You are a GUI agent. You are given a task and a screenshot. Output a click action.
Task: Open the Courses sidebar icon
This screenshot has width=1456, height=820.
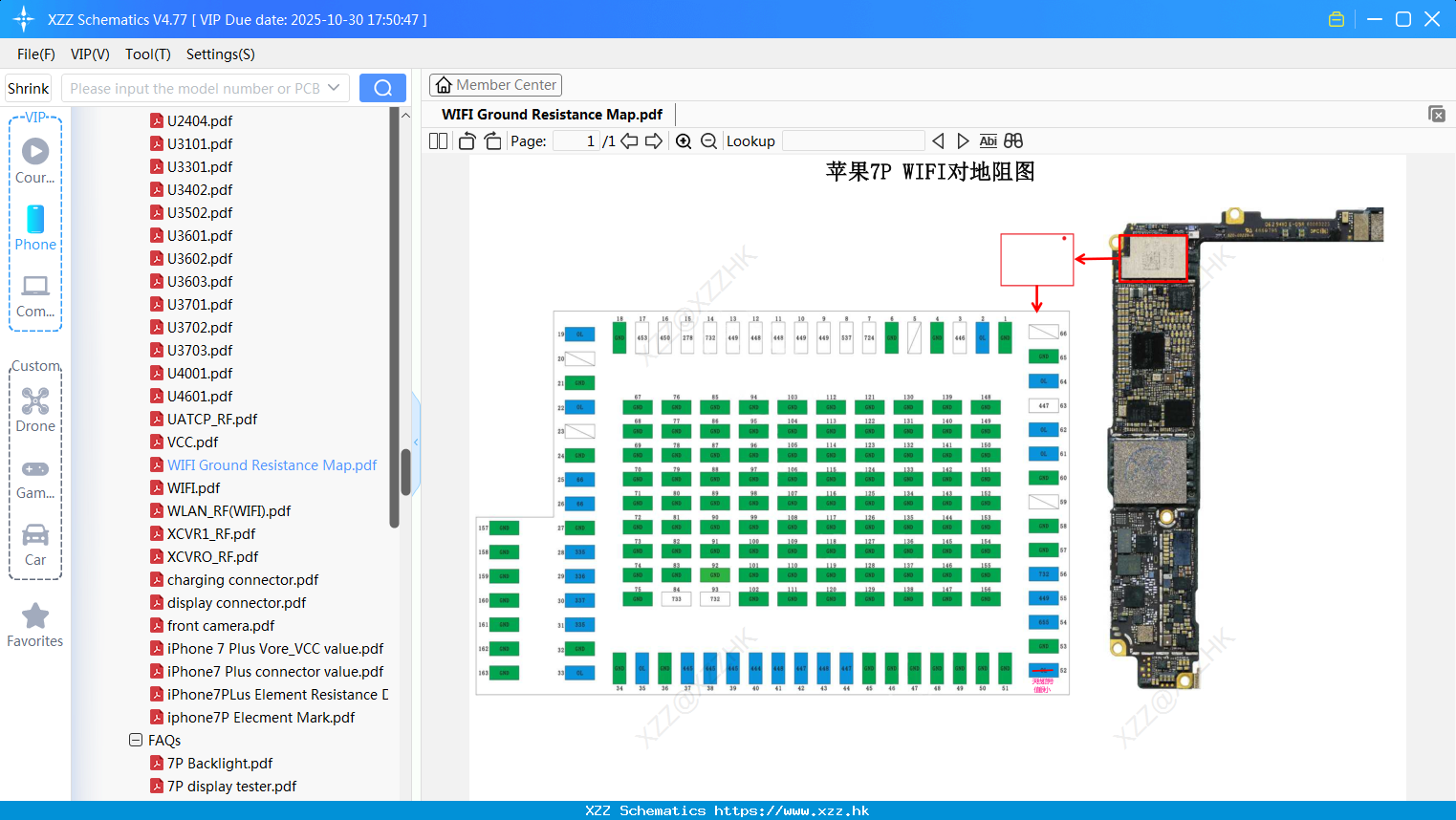pos(35,161)
